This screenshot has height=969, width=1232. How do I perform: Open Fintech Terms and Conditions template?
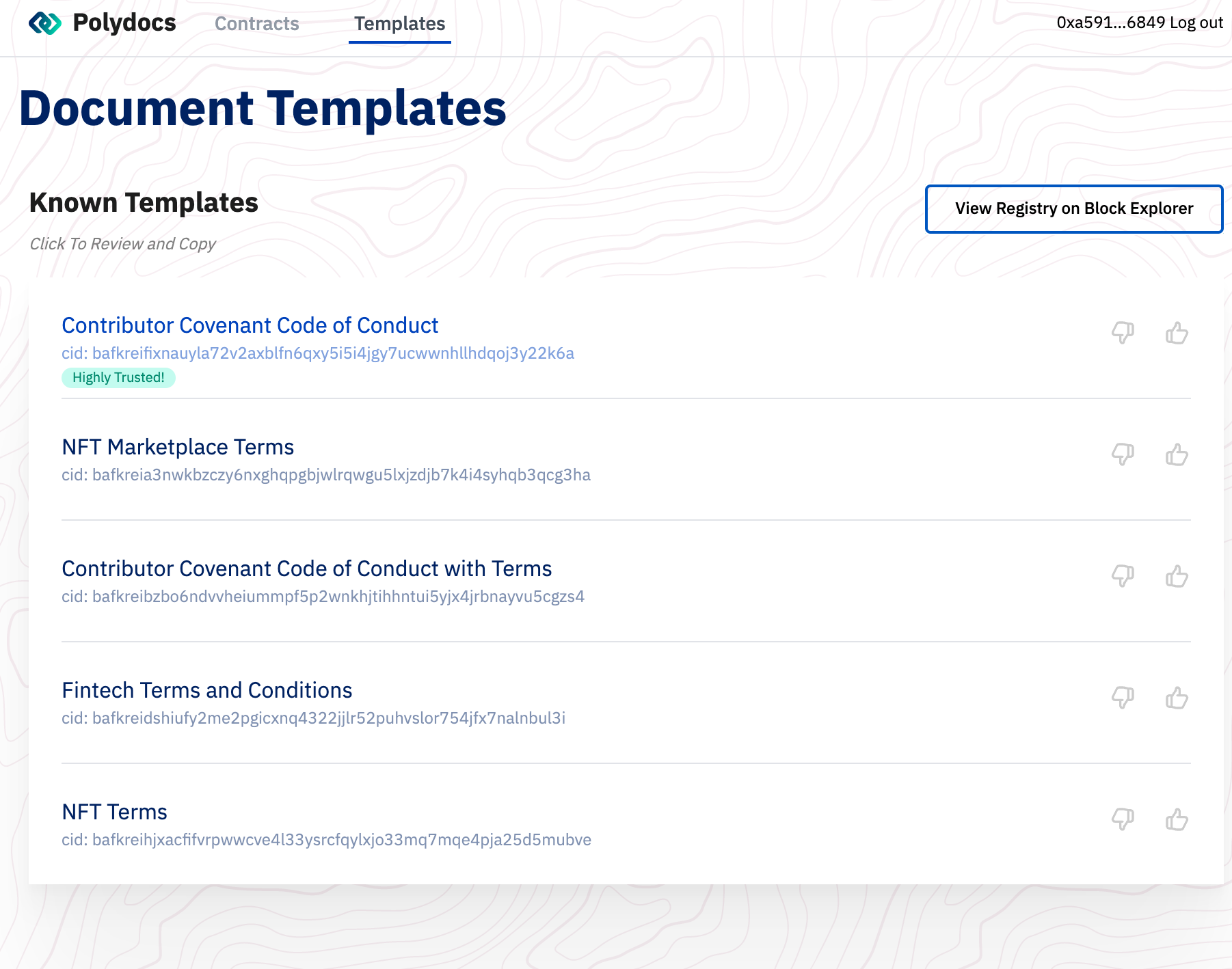(206, 690)
